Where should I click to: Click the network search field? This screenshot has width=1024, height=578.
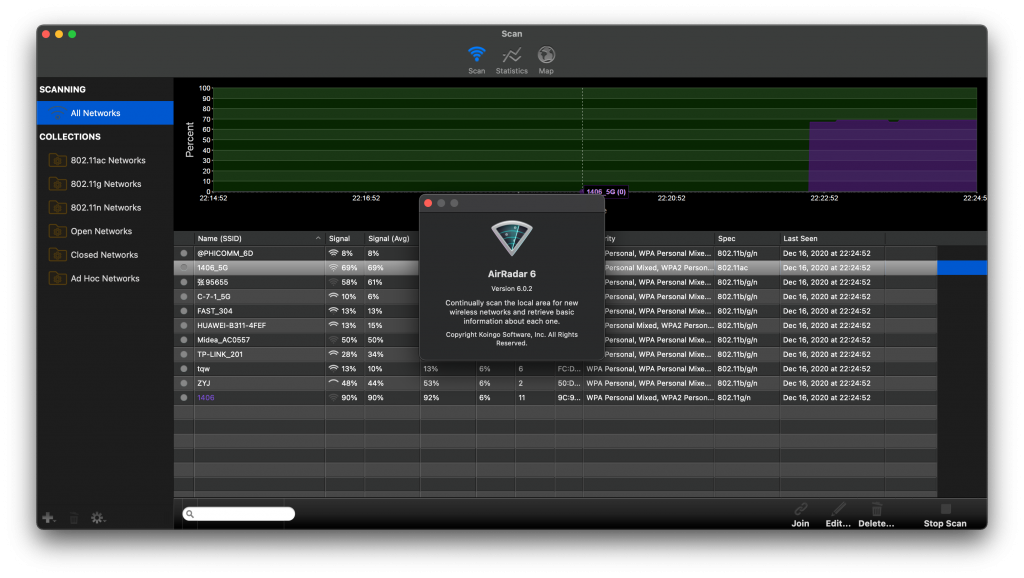point(239,514)
